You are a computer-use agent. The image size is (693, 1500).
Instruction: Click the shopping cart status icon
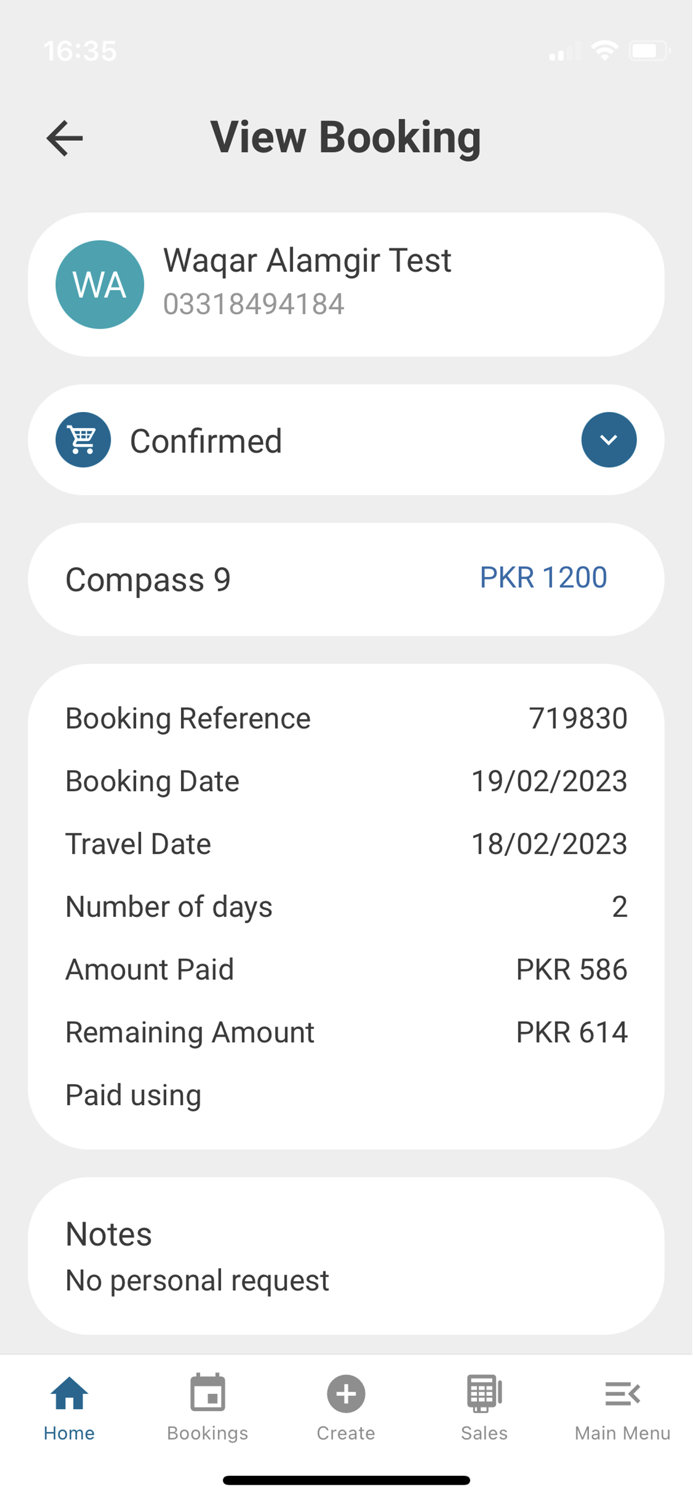[x=83, y=440]
